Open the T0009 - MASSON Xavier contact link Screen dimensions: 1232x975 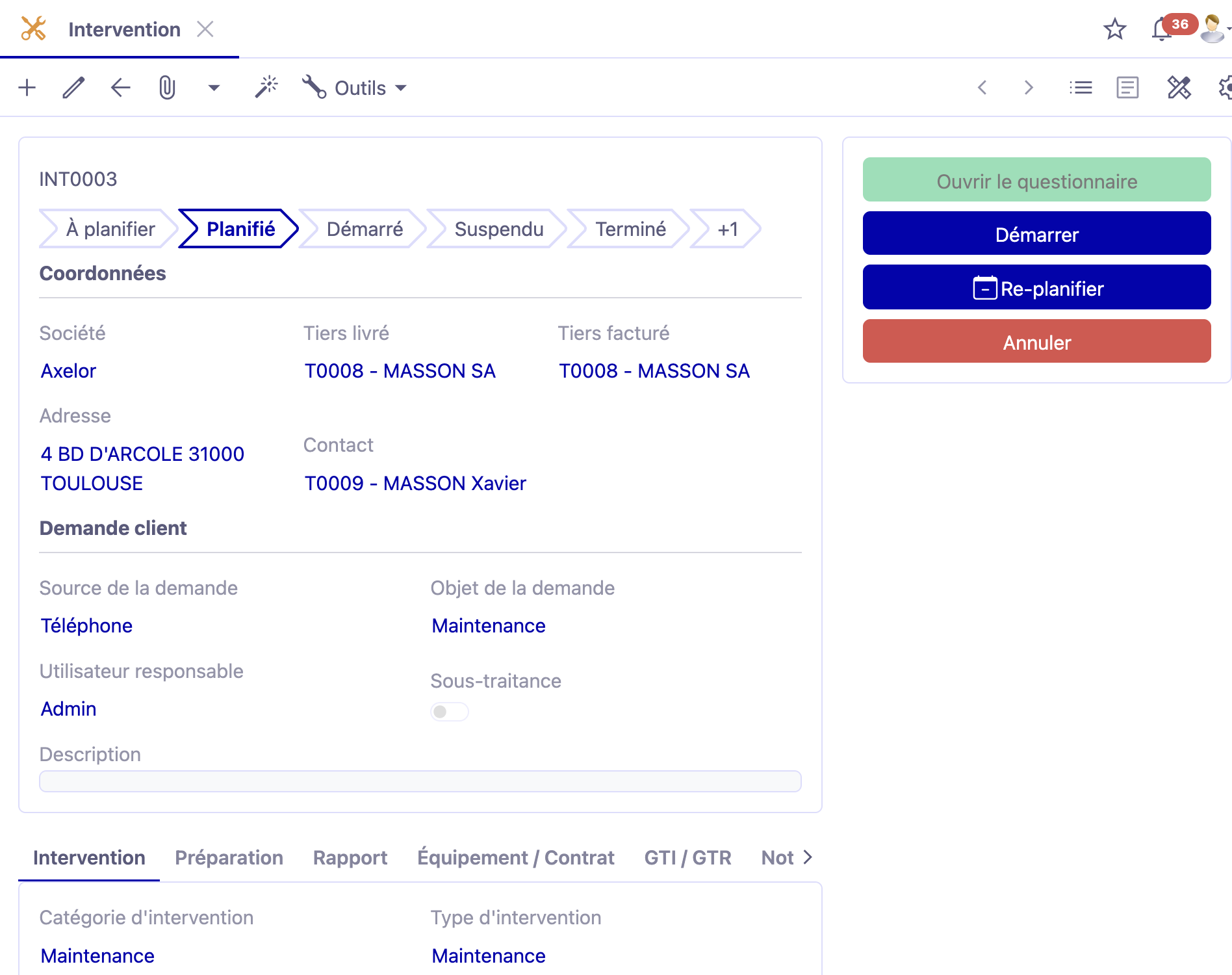[x=415, y=483]
